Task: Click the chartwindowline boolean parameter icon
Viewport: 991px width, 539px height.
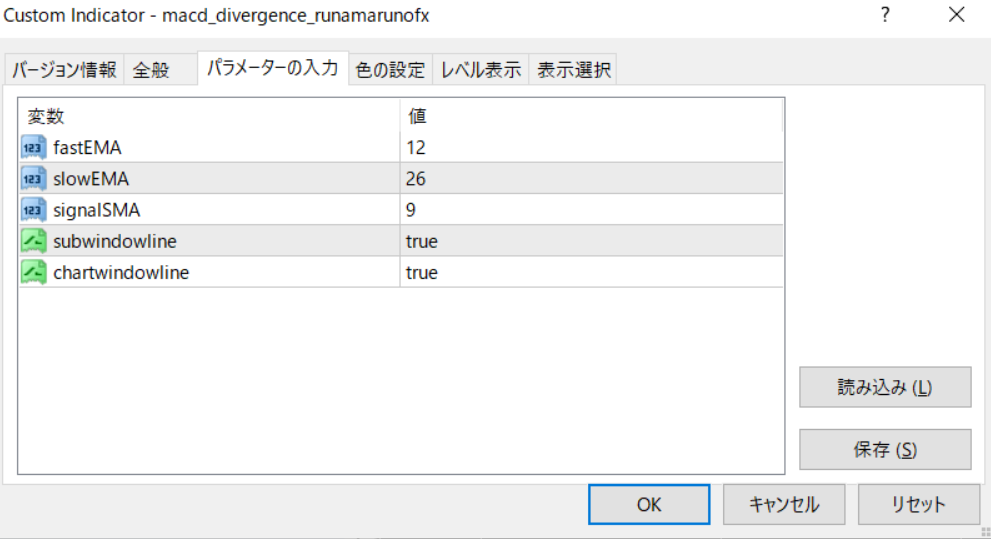Action: 34,272
